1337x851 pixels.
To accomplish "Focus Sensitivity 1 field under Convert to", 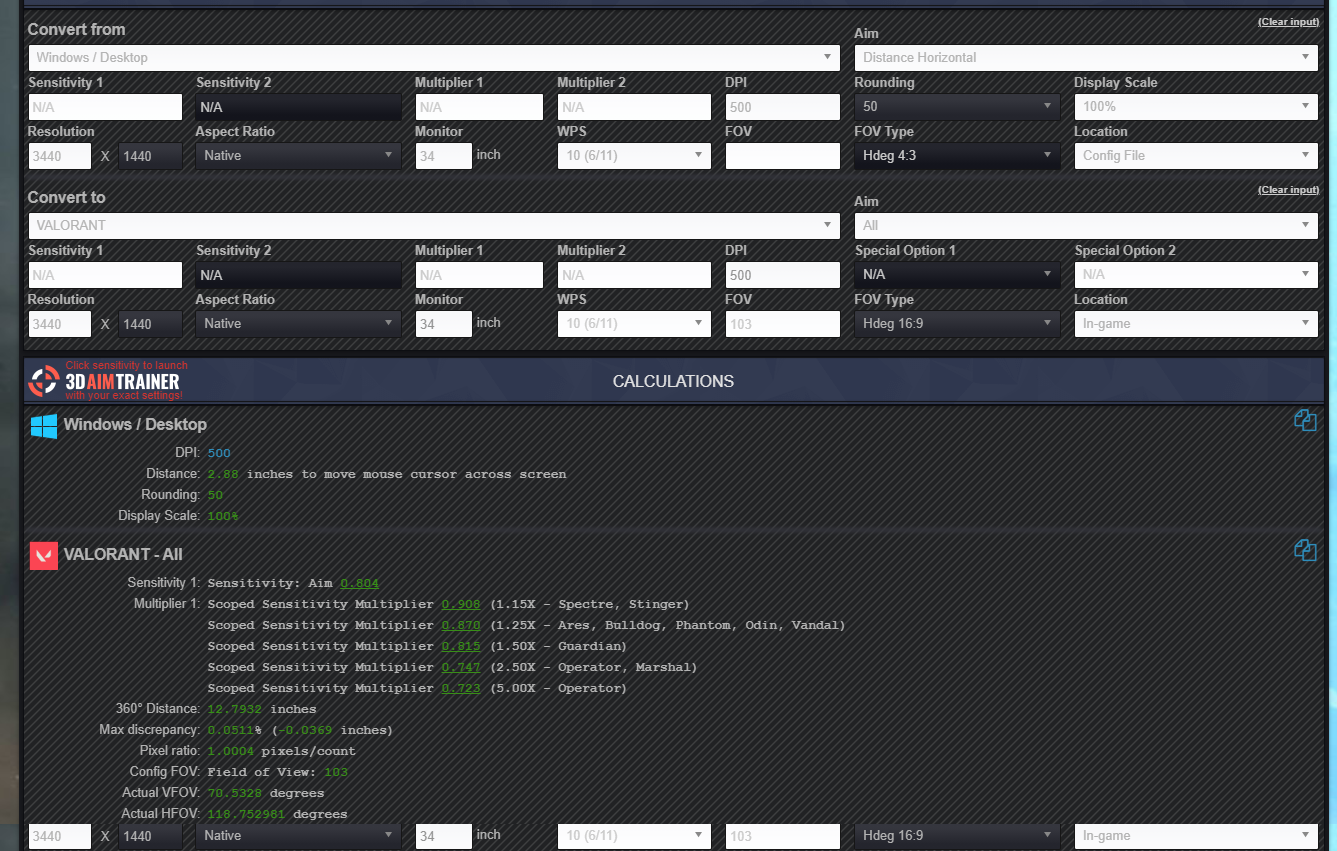I will [x=105, y=275].
